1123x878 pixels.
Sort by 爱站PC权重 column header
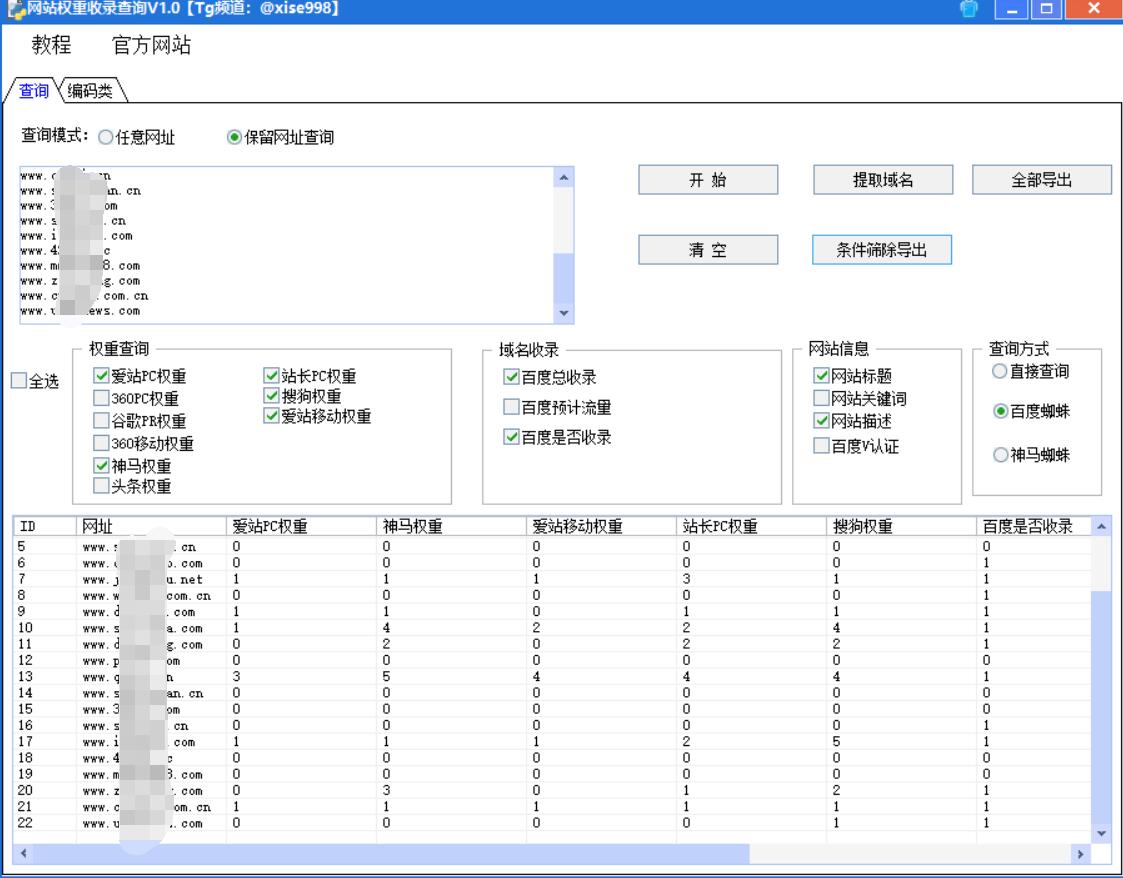[302, 526]
